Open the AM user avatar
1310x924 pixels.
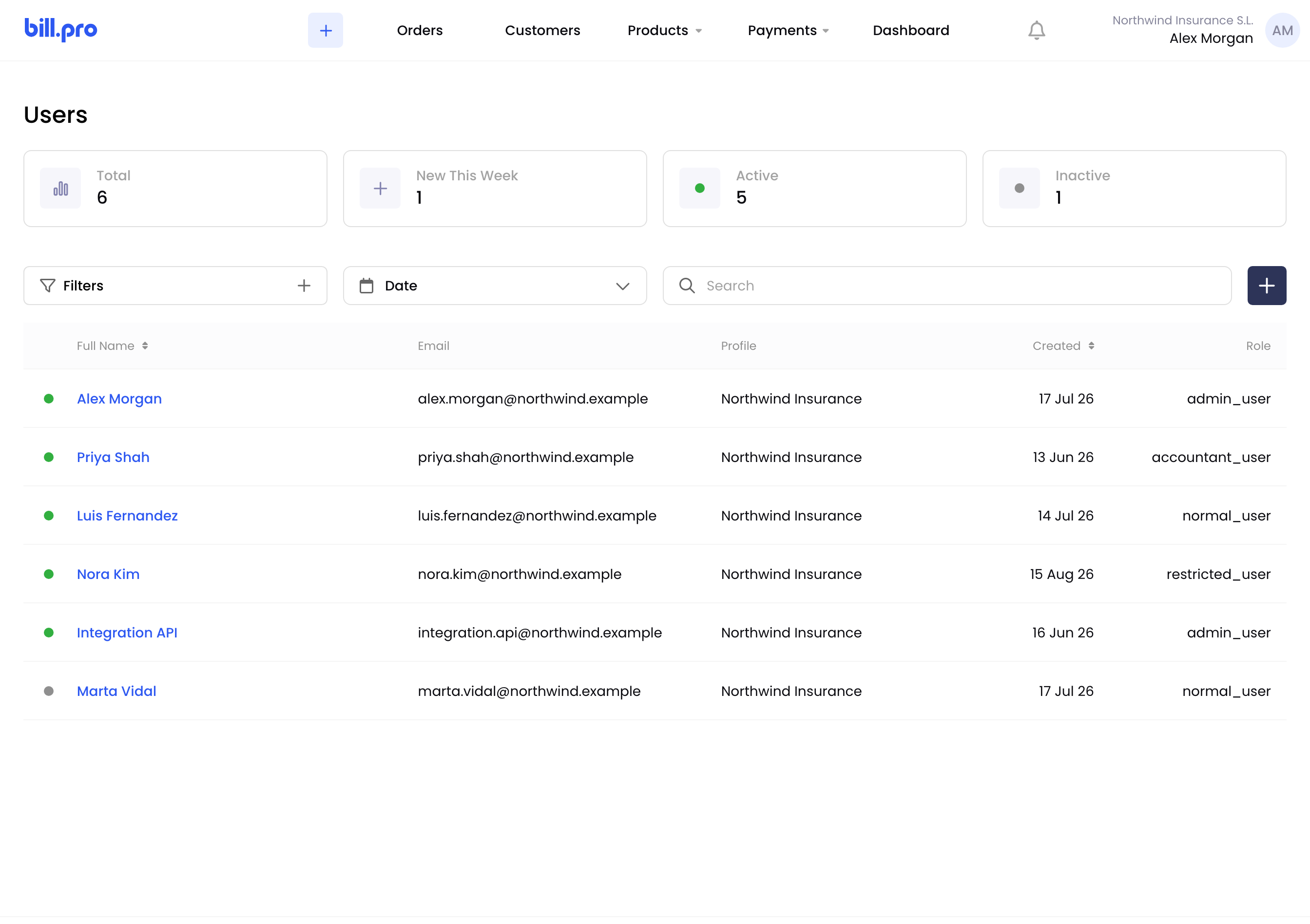coord(1282,30)
